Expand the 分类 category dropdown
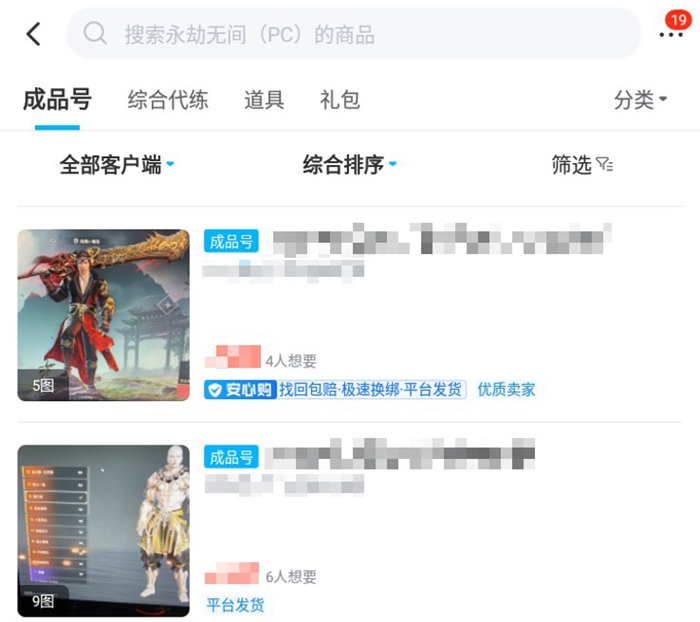Image resolution: width=700 pixels, height=622 pixels. tap(640, 100)
